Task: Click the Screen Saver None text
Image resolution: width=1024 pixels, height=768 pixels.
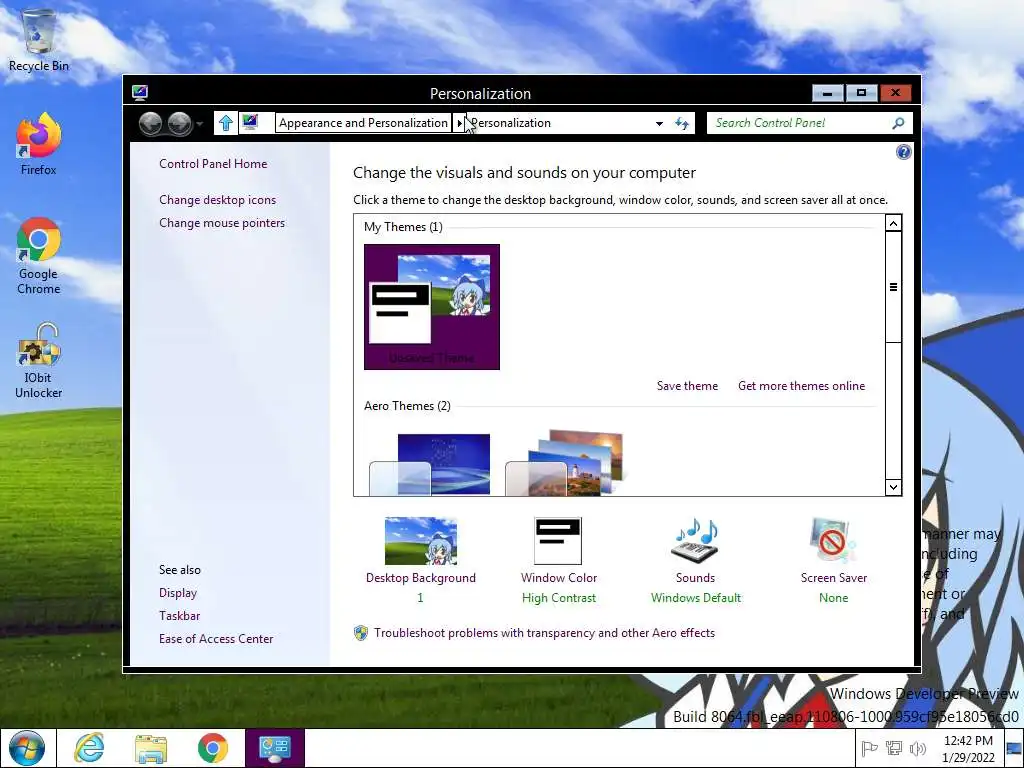Action: (833, 598)
